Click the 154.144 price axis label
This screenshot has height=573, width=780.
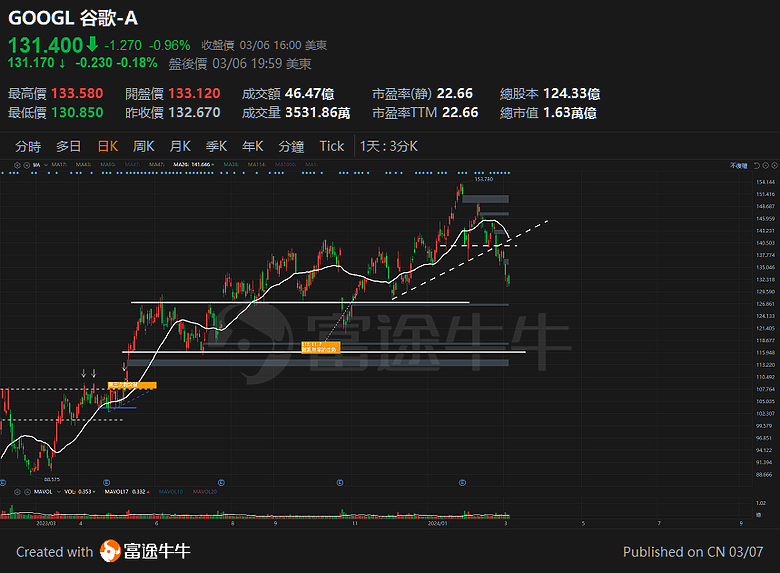tap(765, 182)
